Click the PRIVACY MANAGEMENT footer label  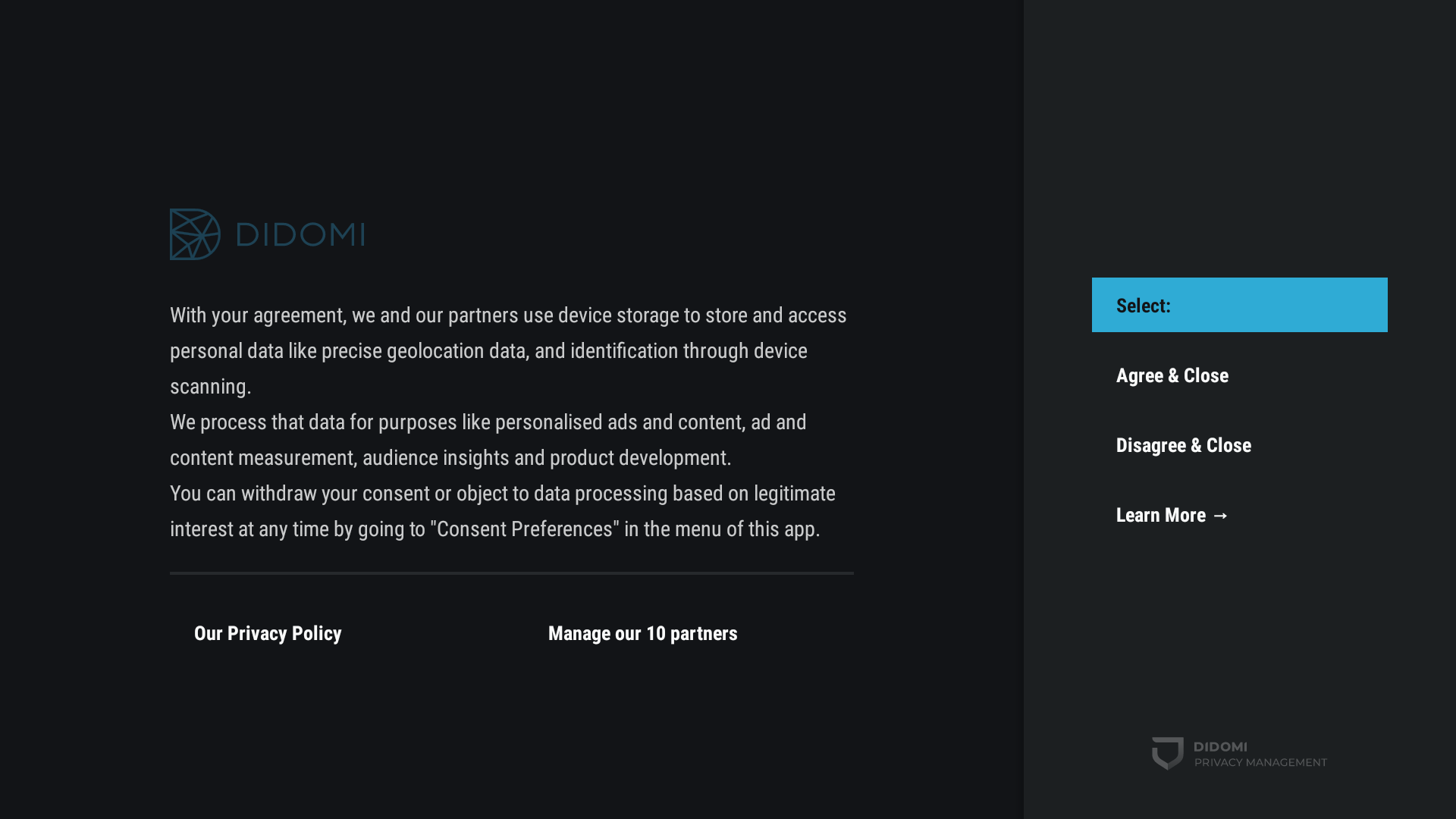coord(1260,763)
